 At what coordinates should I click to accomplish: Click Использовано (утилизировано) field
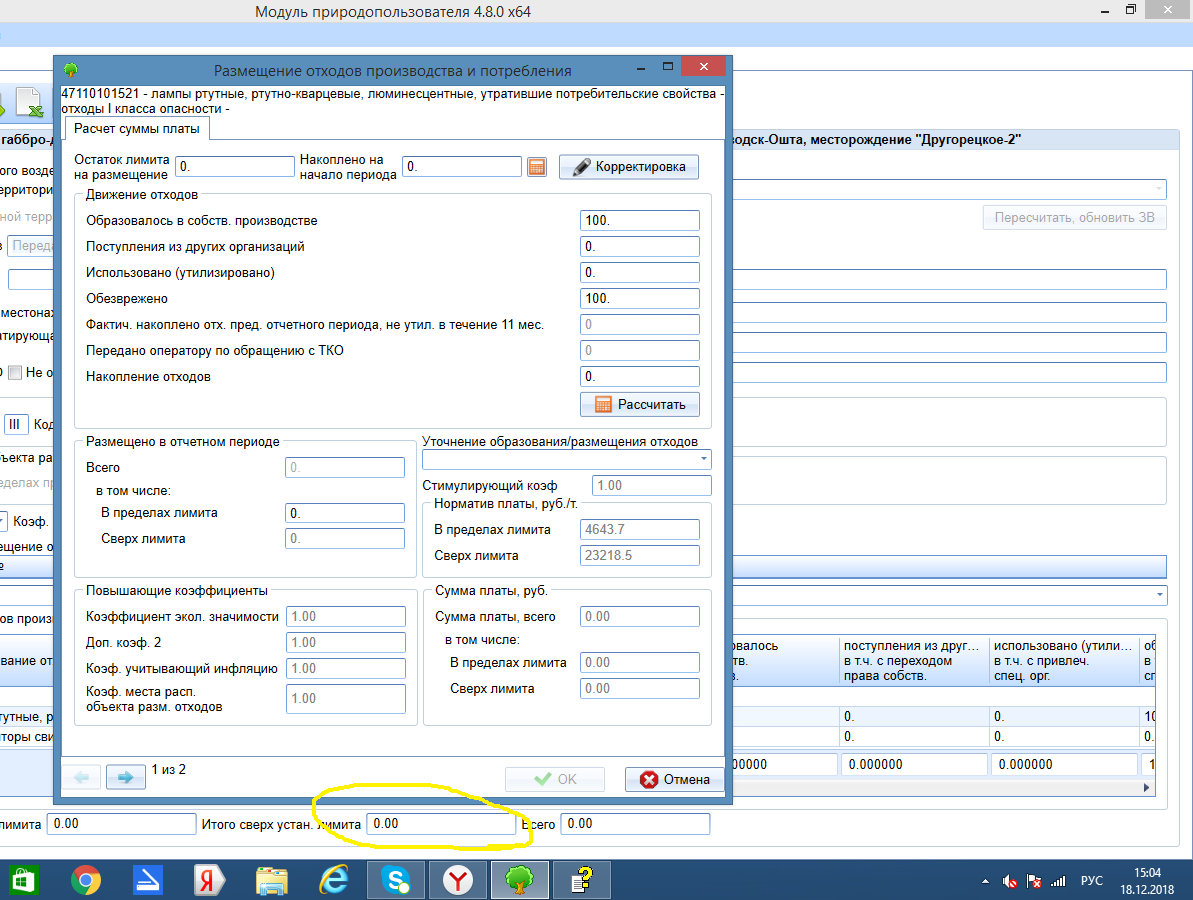pyautogui.click(x=639, y=272)
